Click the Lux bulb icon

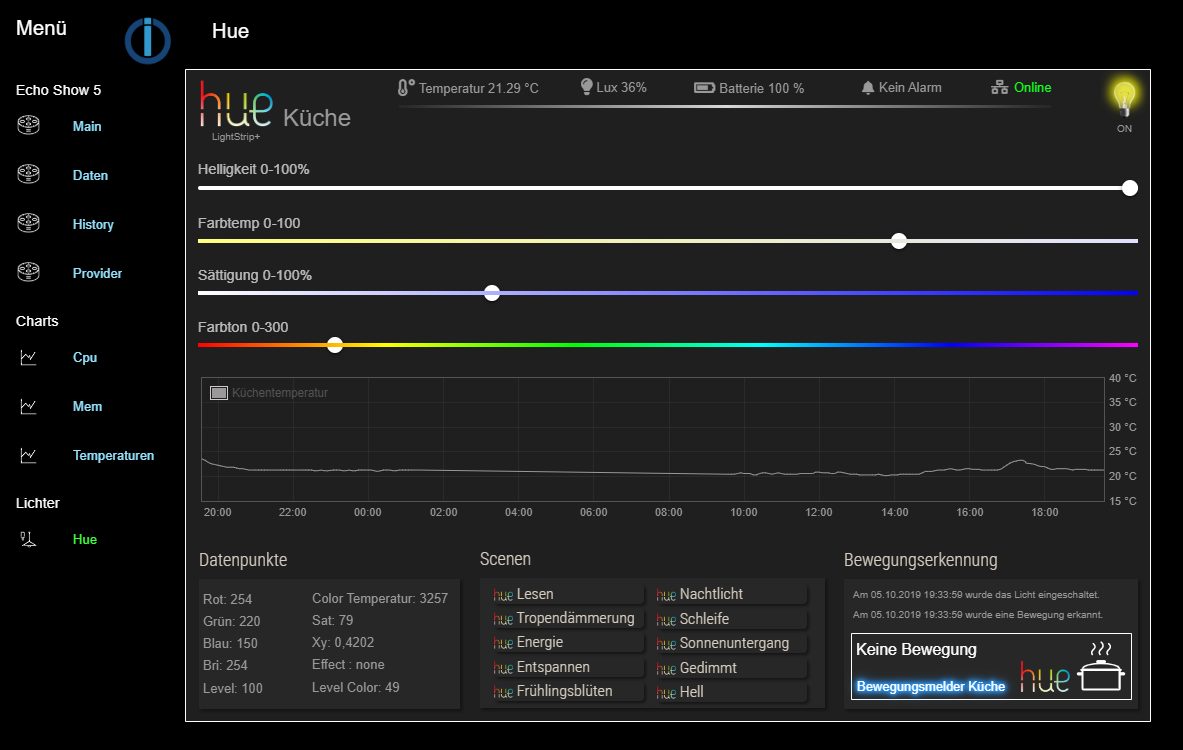(586, 87)
